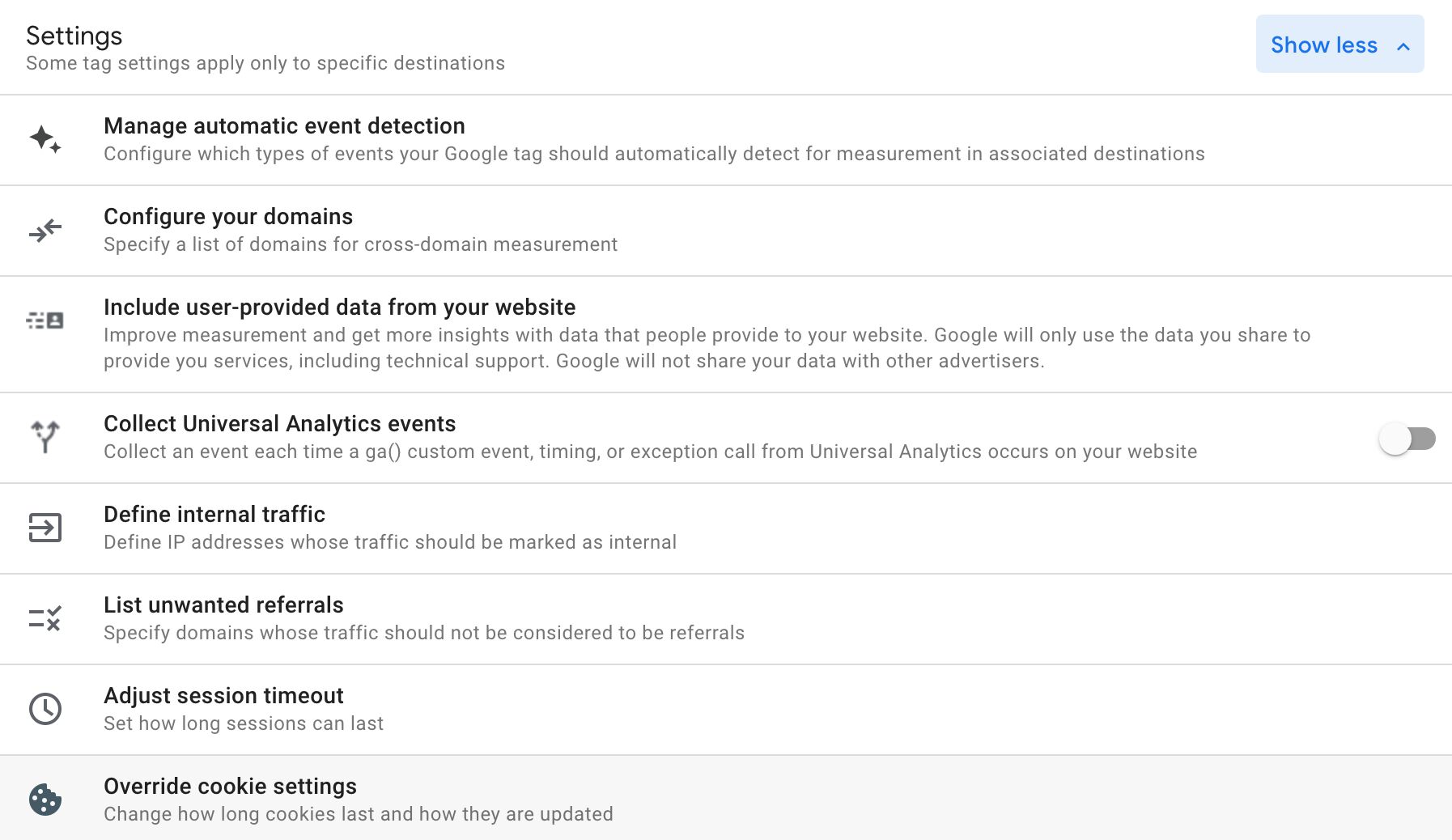
Task: Open Override cookie settings row
Action: (726, 798)
